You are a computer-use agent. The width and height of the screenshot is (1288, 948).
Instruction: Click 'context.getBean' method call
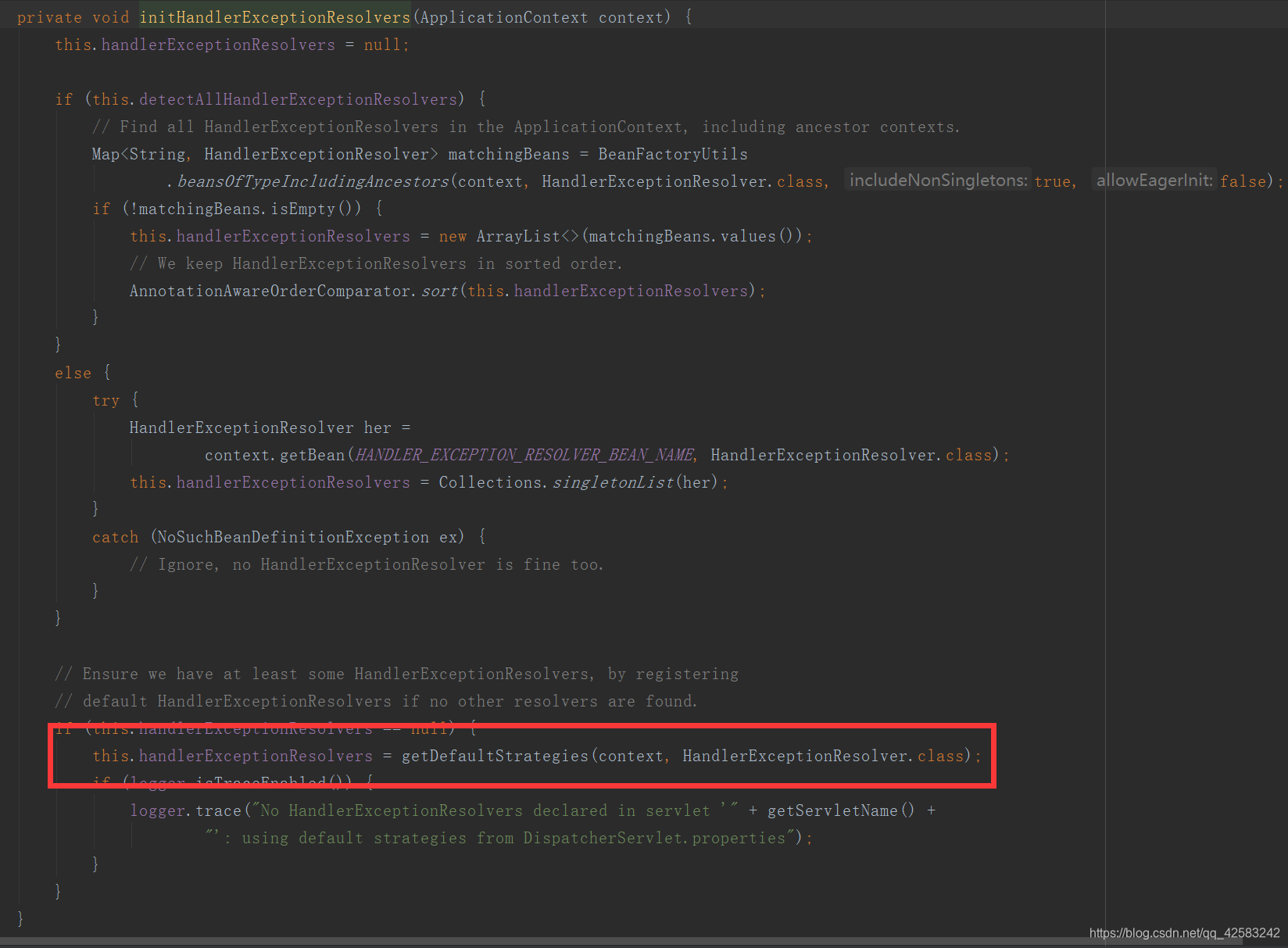coord(274,455)
